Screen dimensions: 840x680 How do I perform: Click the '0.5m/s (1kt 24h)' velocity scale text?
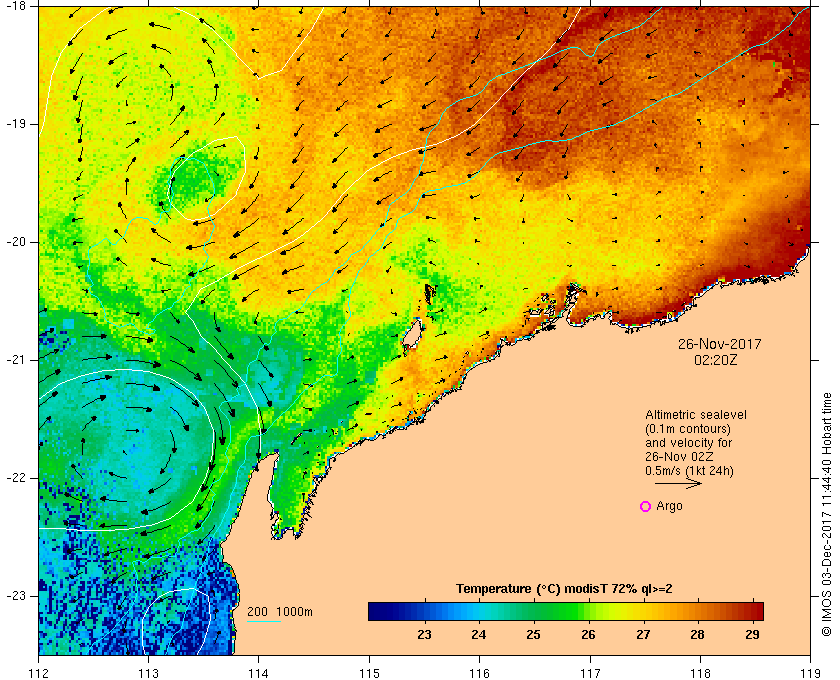689,472
